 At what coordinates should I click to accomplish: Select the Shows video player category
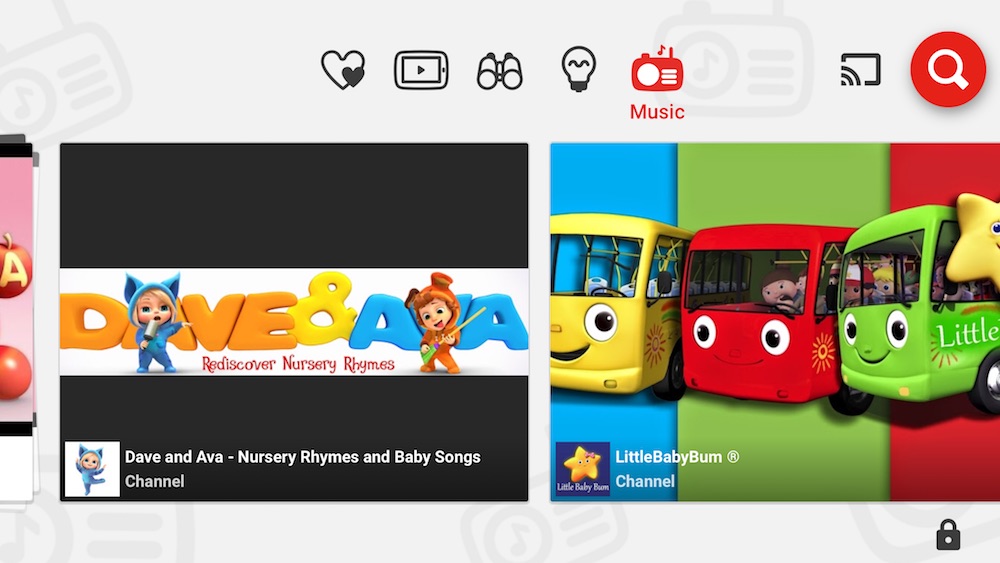coord(421,69)
